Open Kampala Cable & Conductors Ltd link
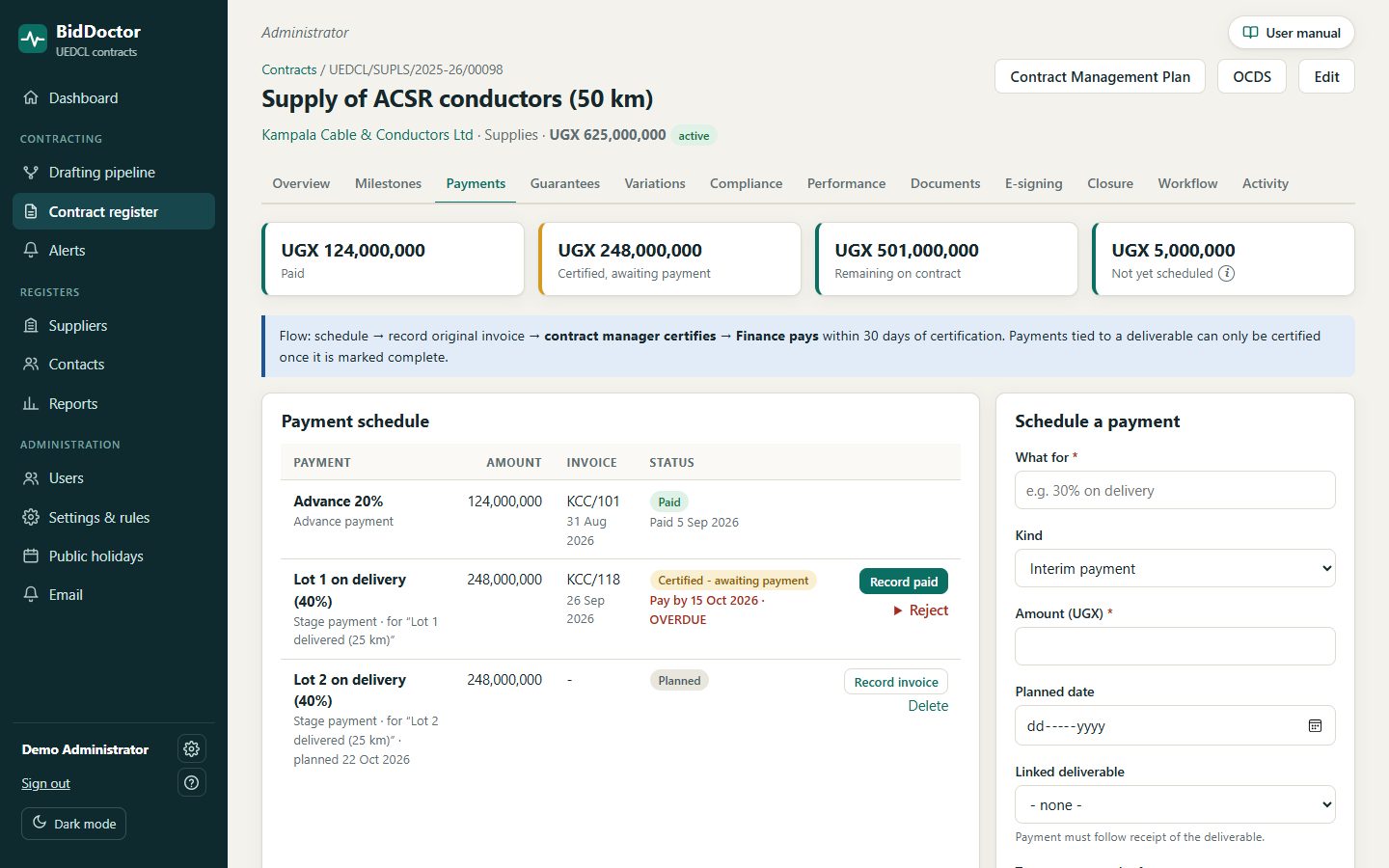The image size is (1389, 868). click(x=368, y=135)
